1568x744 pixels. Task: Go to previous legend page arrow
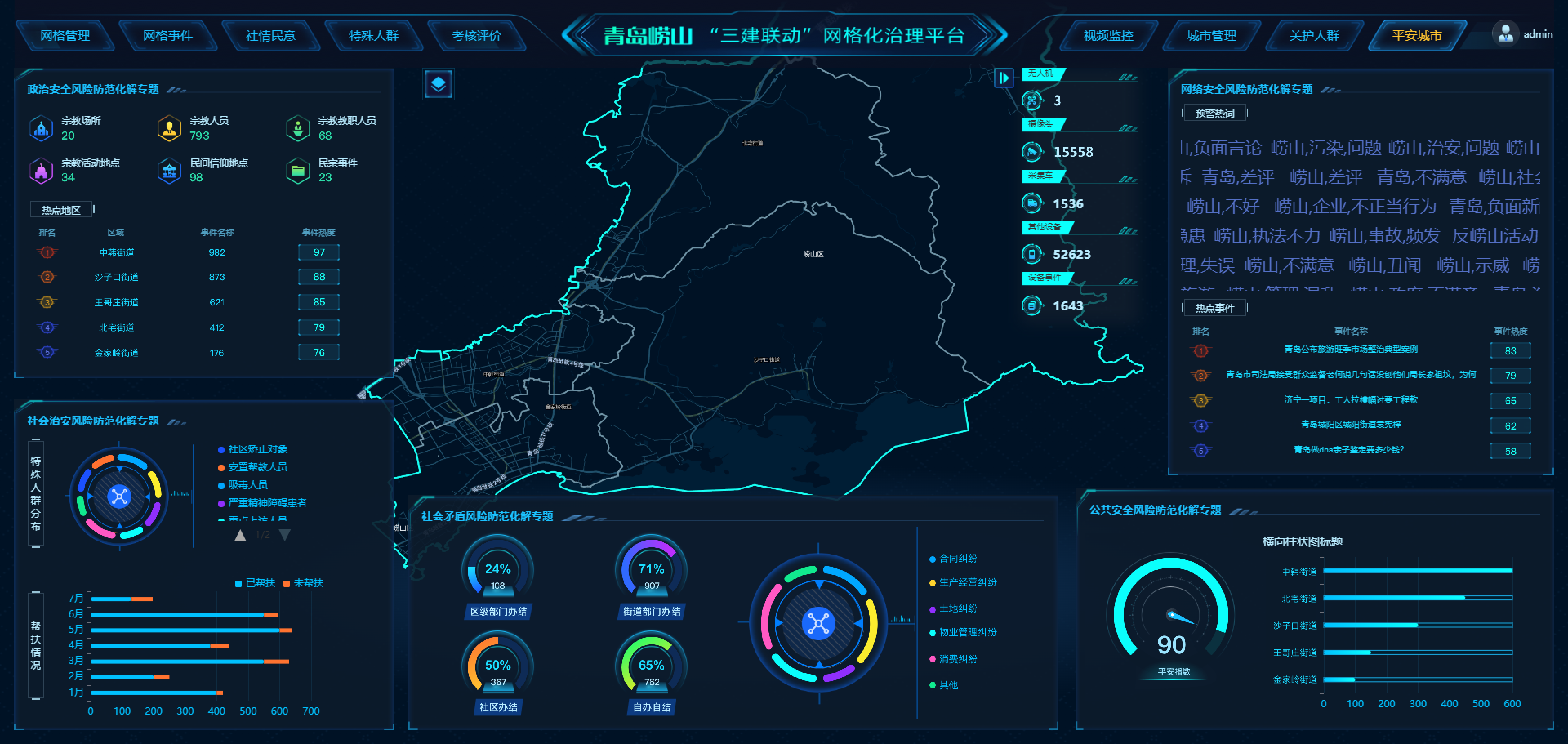pos(241,535)
